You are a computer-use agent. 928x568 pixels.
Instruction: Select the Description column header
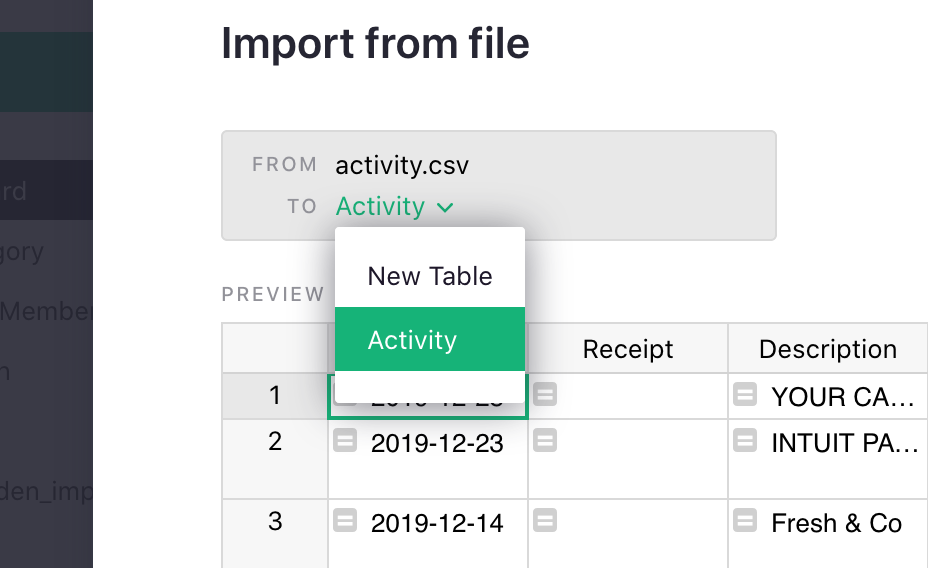(828, 349)
